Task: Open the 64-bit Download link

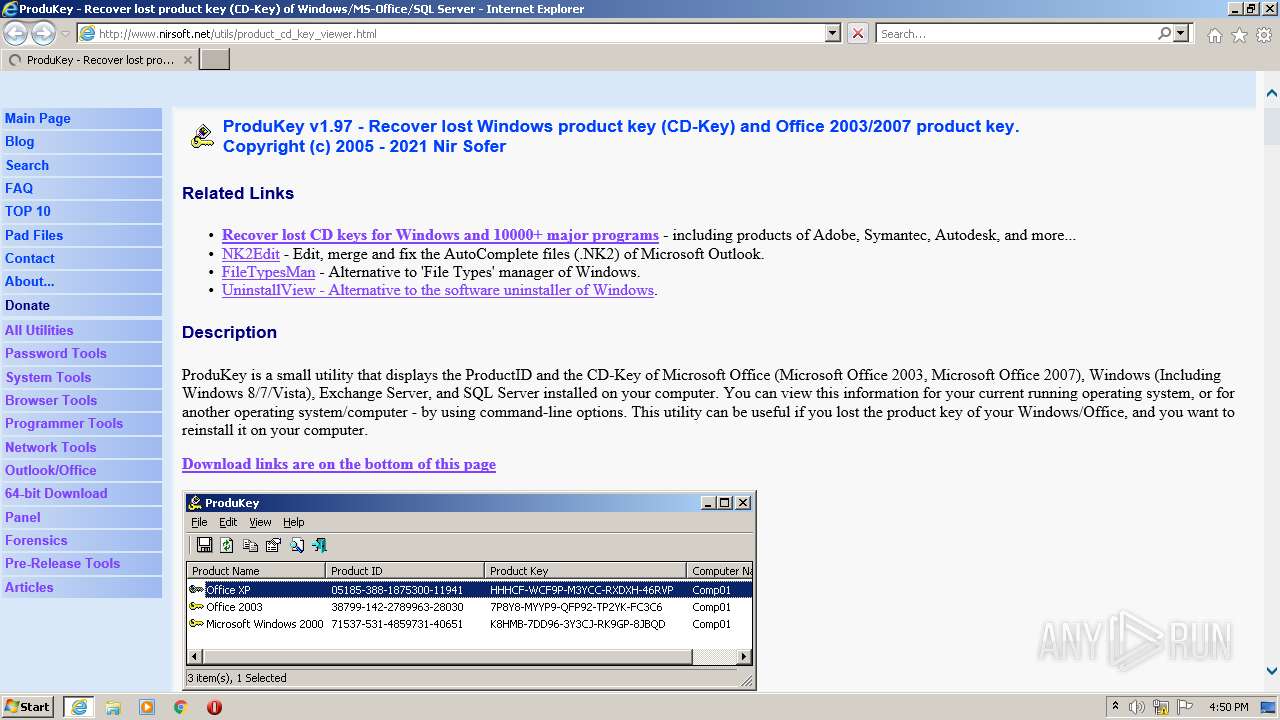Action: click(x=81, y=493)
